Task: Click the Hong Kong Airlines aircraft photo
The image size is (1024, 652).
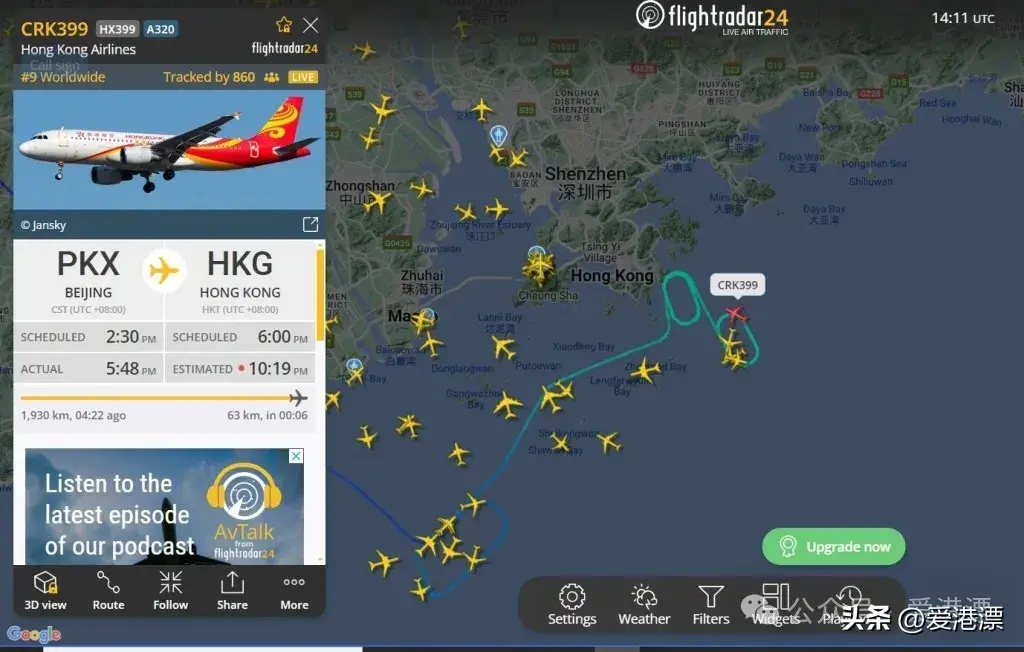Action: [169, 150]
